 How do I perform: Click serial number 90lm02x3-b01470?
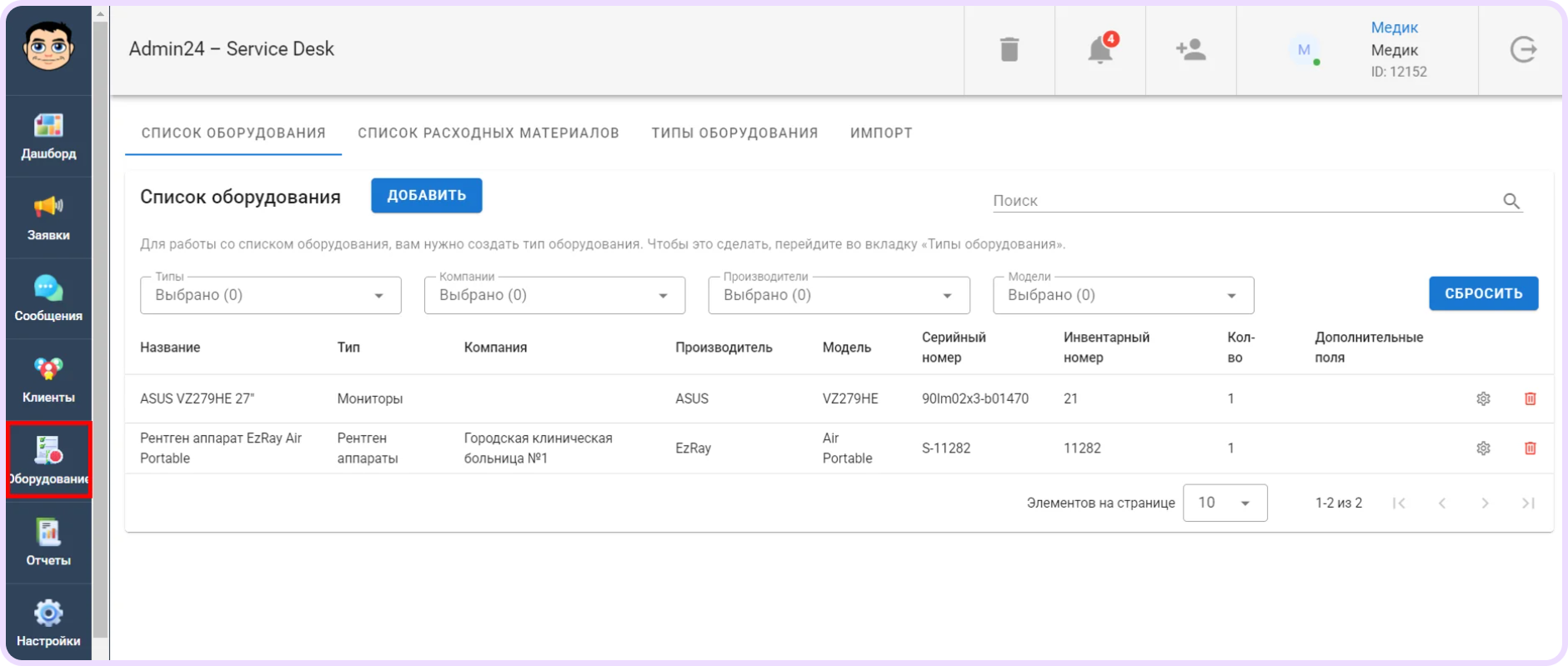pos(974,398)
